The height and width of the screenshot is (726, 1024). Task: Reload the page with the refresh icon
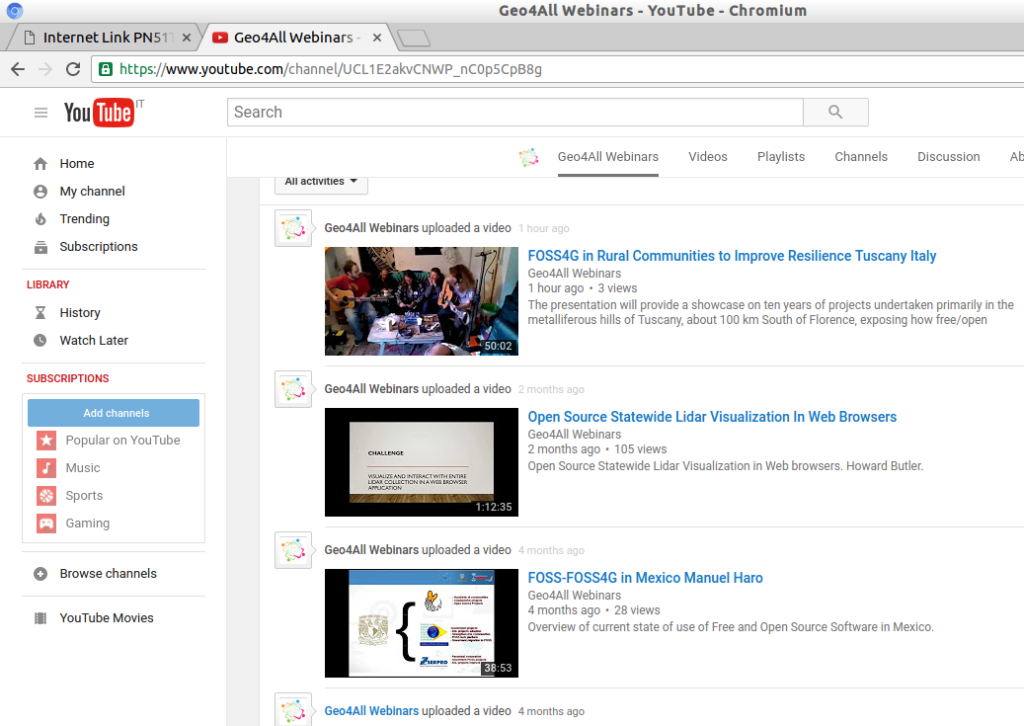pyautogui.click(x=73, y=69)
